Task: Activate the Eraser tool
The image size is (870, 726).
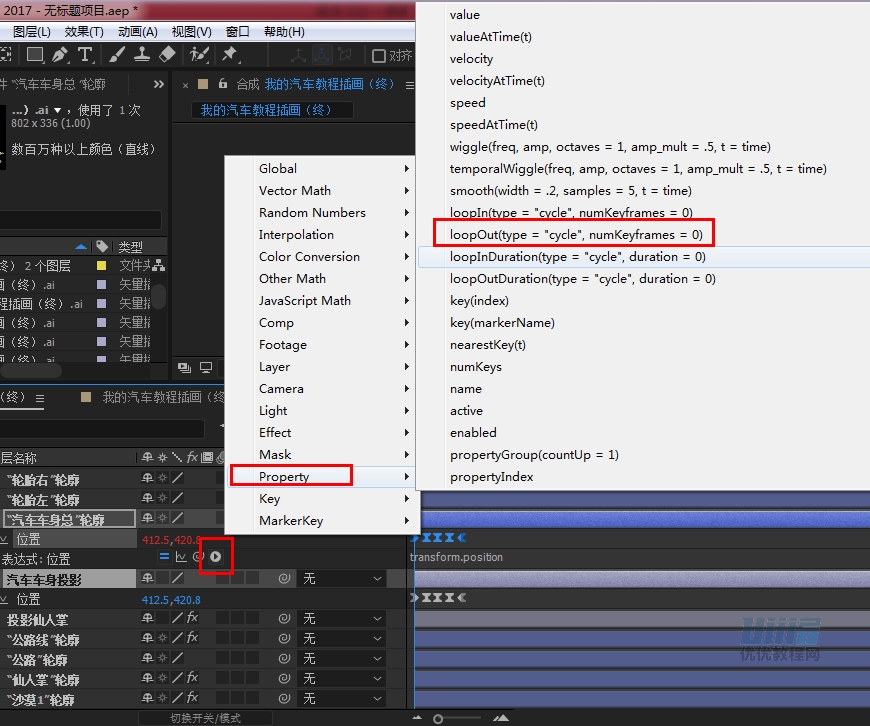Action: [167, 55]
